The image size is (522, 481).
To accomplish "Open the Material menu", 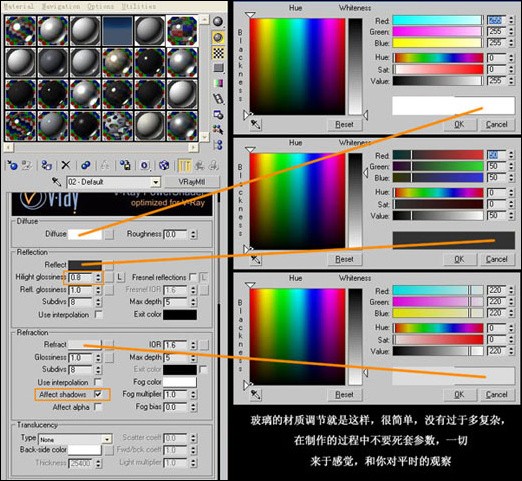I will point(18,6).
